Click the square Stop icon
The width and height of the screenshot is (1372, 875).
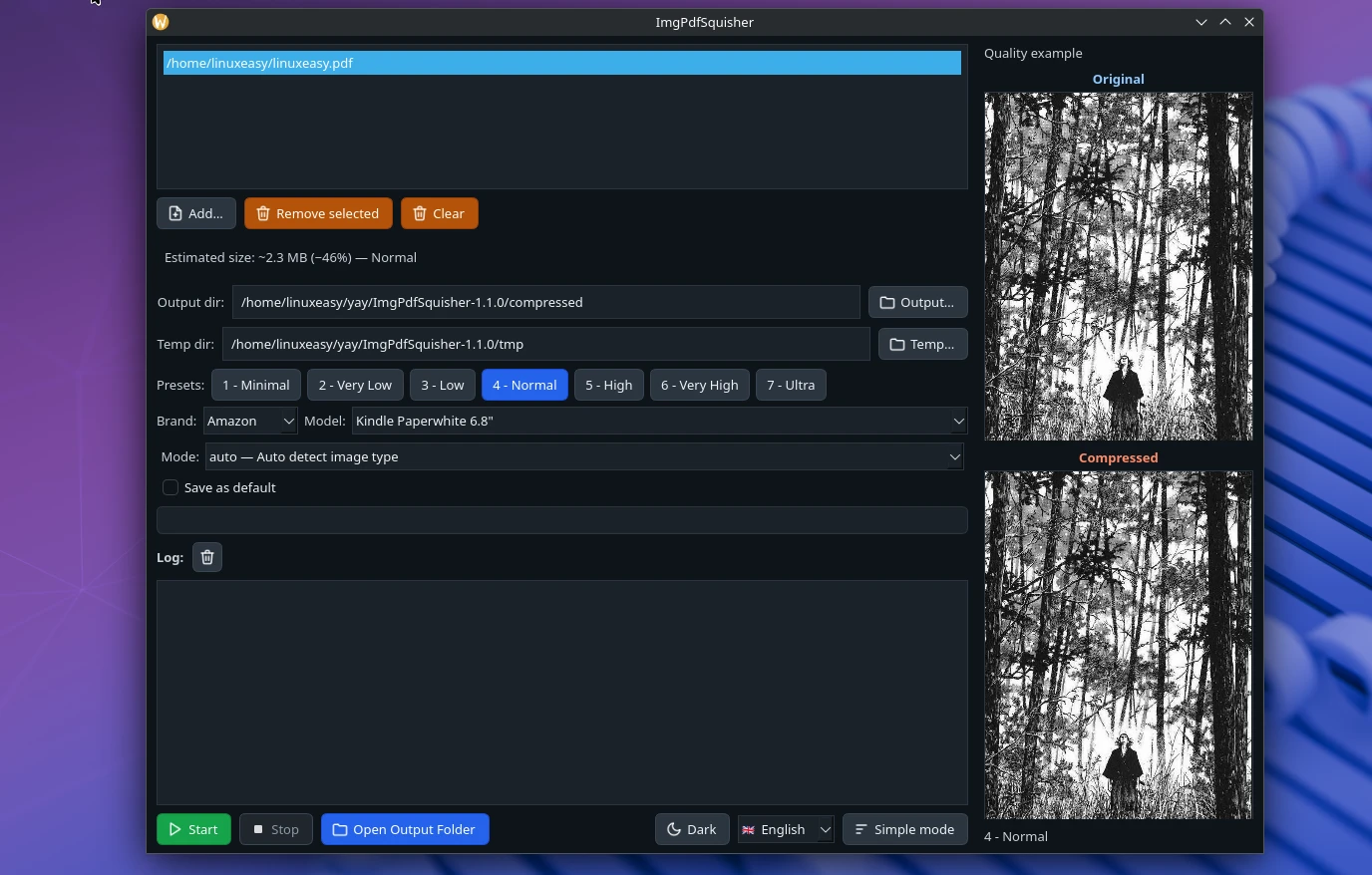pos(259,828)
